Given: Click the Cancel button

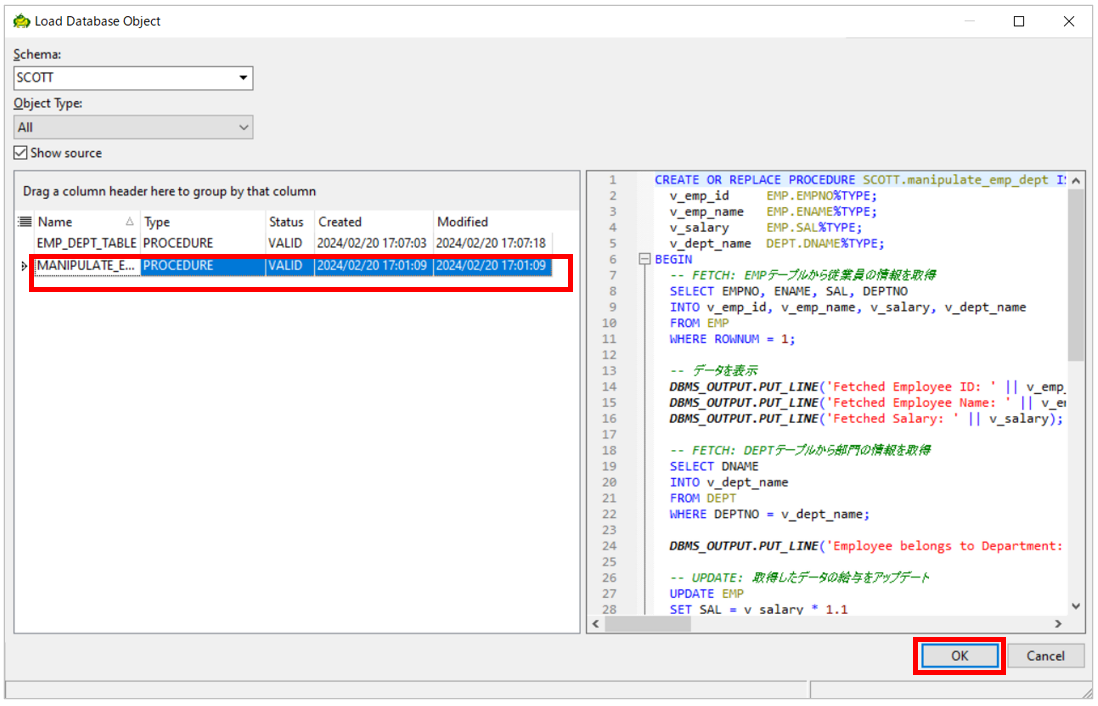Looking at the screenshot, I should [x=1045, y=656].
